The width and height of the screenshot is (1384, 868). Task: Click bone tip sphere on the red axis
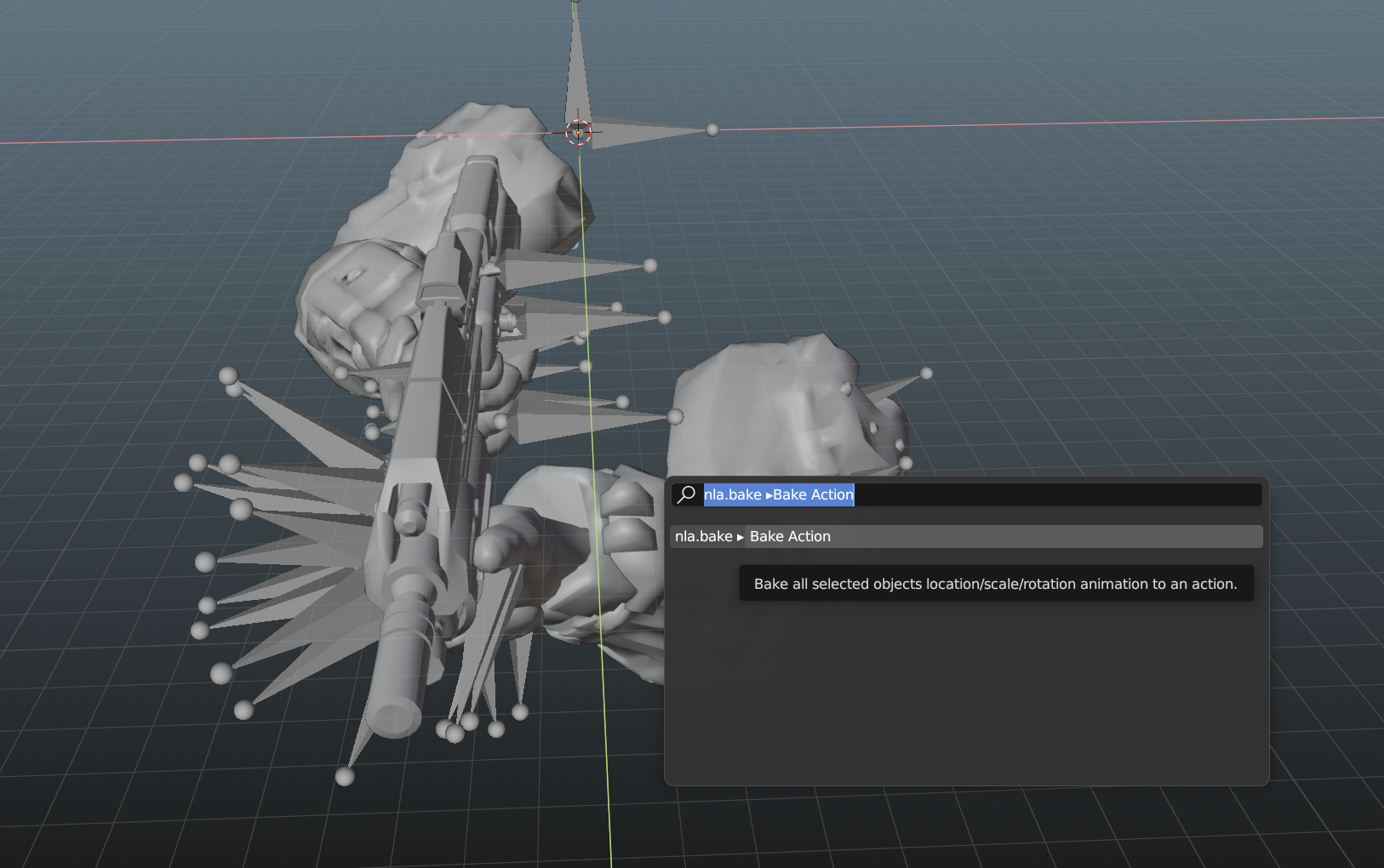point(712,129)
